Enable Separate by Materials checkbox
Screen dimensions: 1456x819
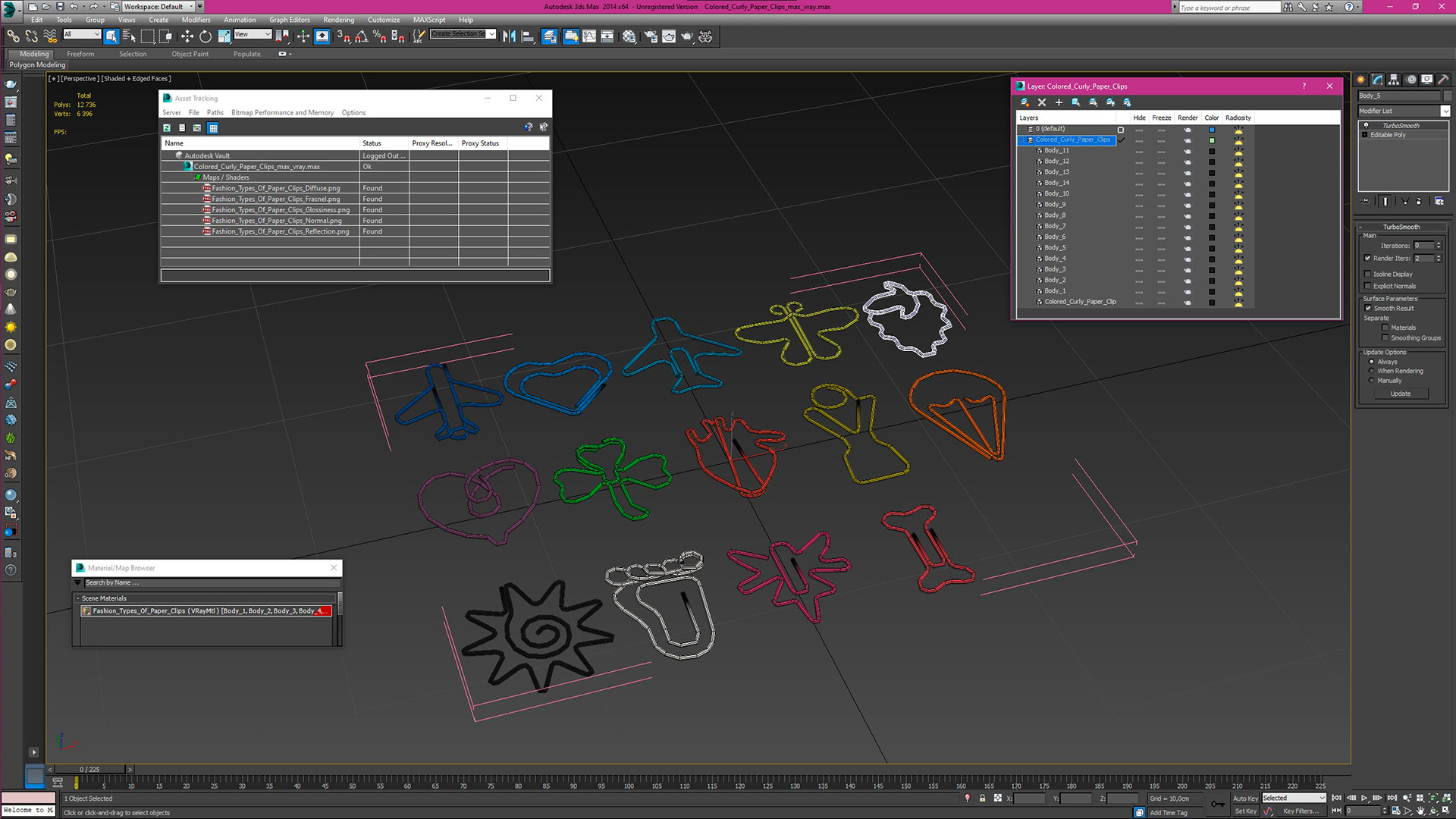(x=1385, y=328)
